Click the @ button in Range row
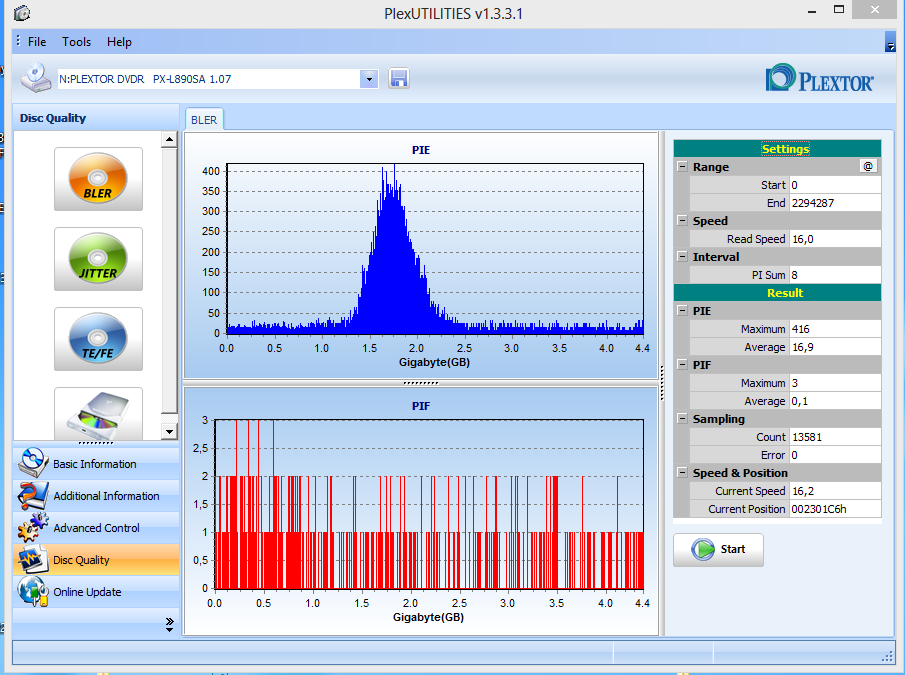 (868, 167)
